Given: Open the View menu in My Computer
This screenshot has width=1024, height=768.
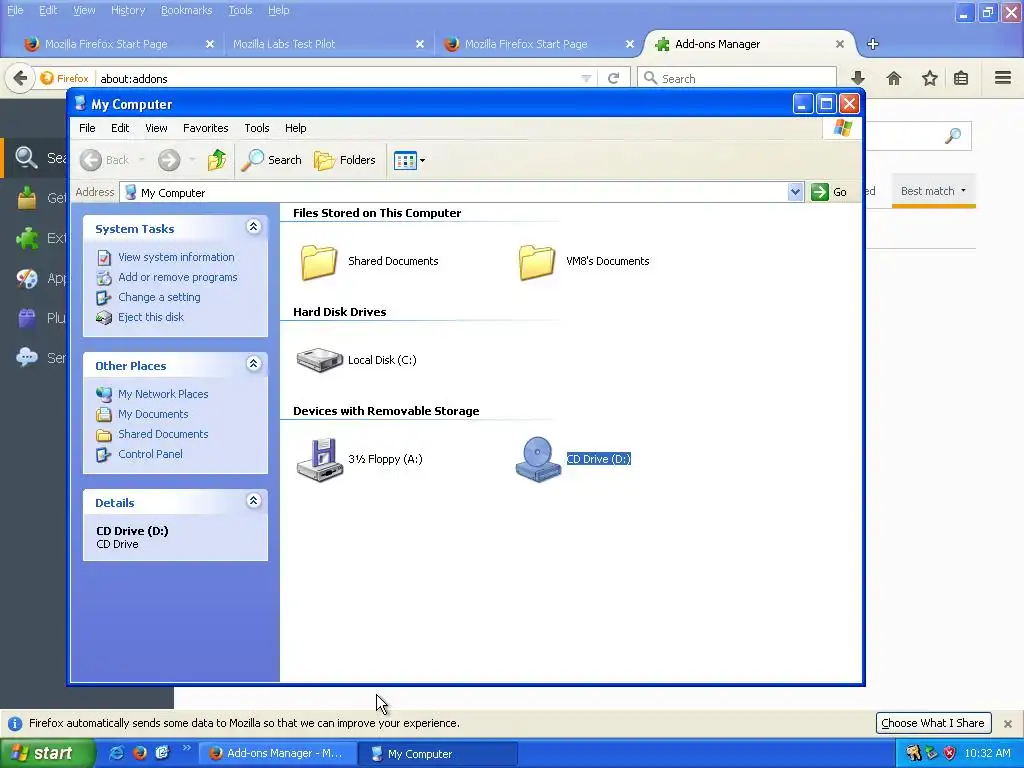Looking at the screenshot, I should tap(156, 128).
